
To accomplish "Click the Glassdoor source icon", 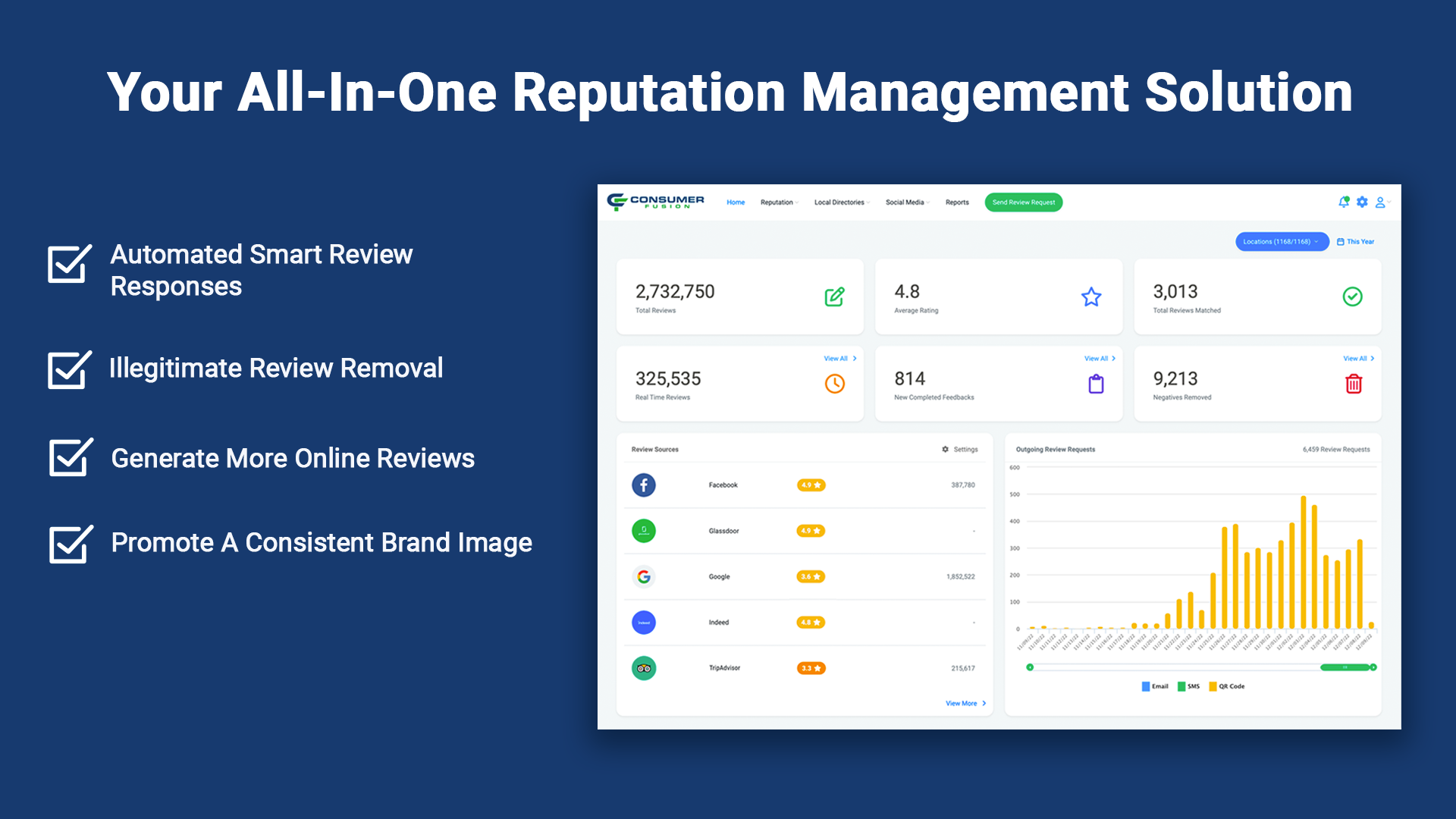I will point(644,531).
